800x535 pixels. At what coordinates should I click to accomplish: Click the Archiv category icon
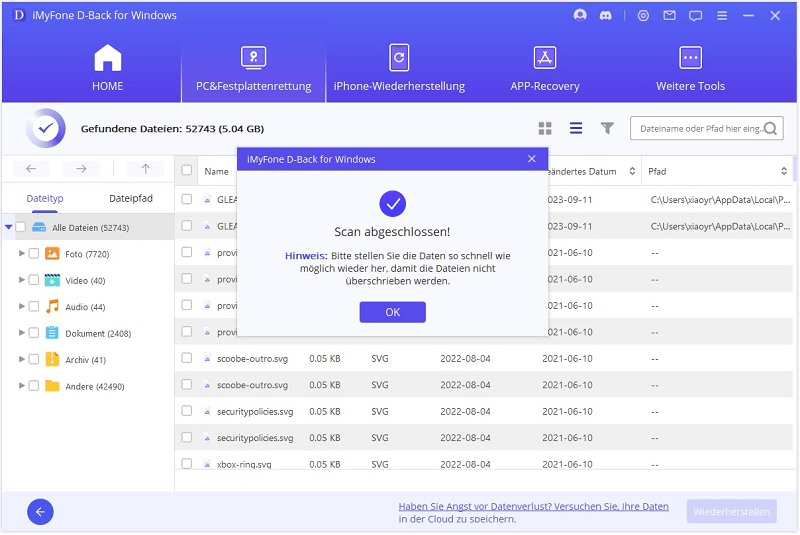(52, 360)
